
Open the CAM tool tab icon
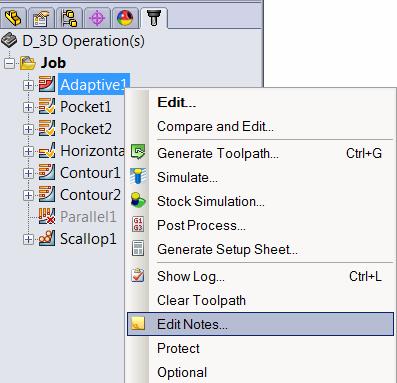(x=154, y=17)
